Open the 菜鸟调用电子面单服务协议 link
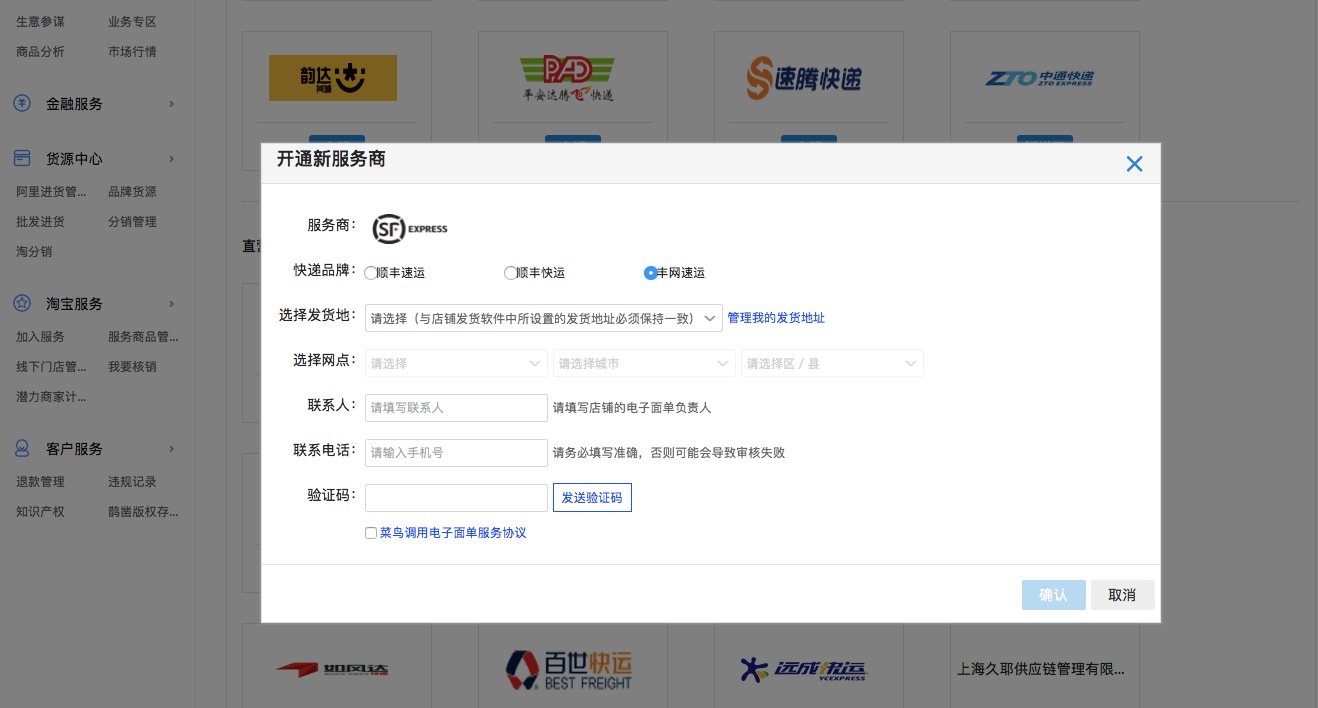The width and height of the screenshot is (1318, 708). point(453,533)
